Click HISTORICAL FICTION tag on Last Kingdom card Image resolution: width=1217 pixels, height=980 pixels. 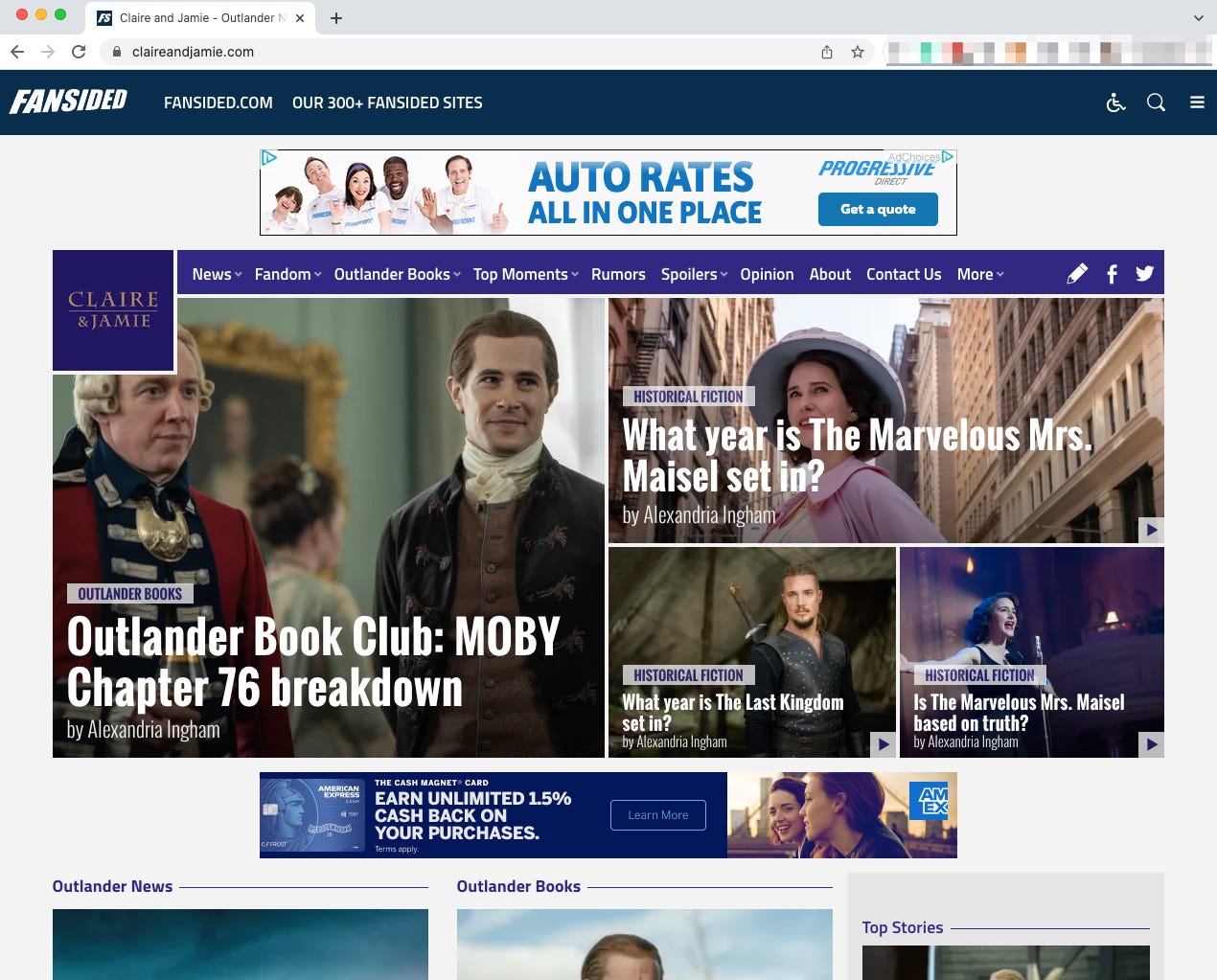pyautogui.click(x=688, y=675)
